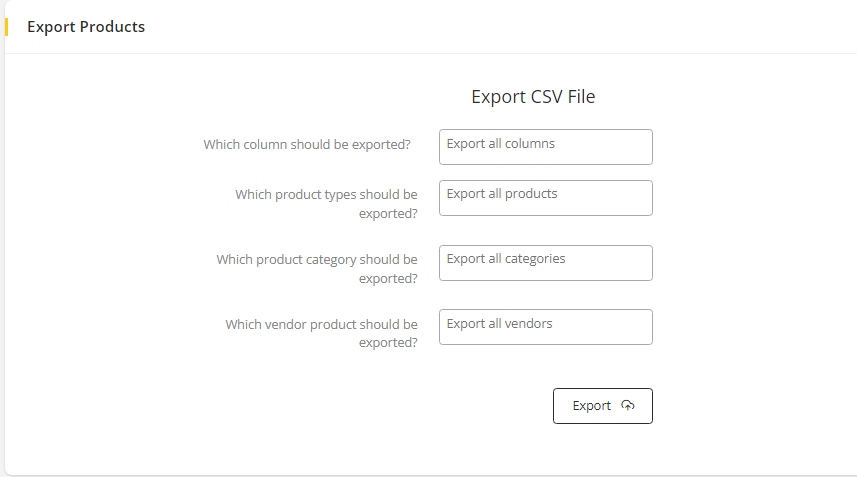Open the 'Export all products' dropdown
The height and width of the screenshot is (477, 857).
[545, 198]
